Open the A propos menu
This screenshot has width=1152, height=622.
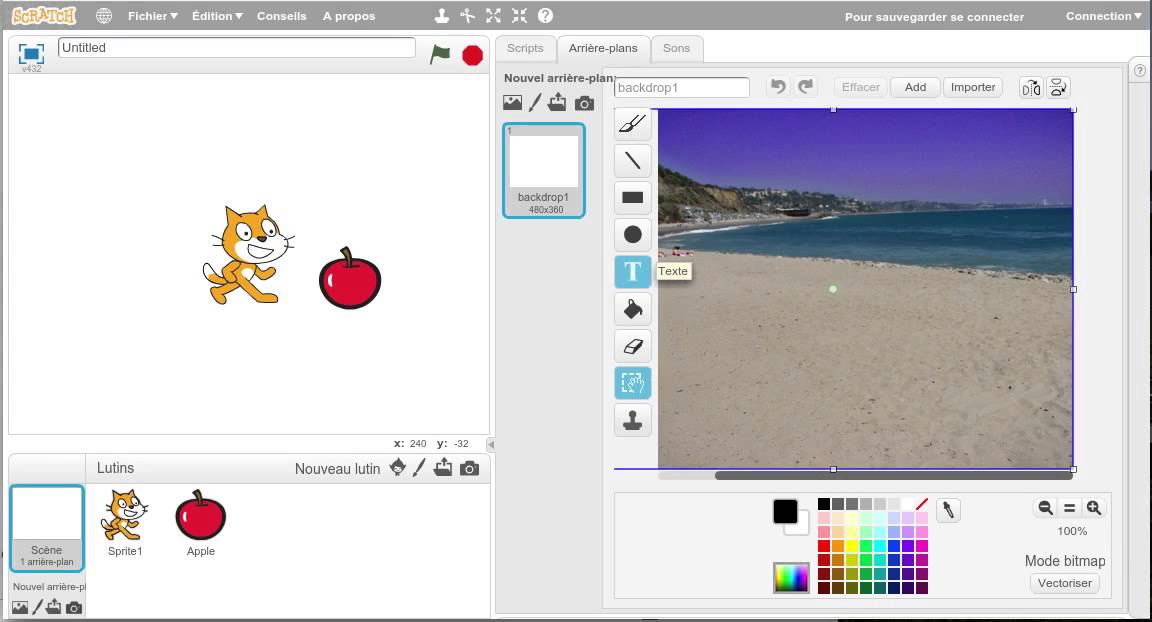tap(349, 15)
